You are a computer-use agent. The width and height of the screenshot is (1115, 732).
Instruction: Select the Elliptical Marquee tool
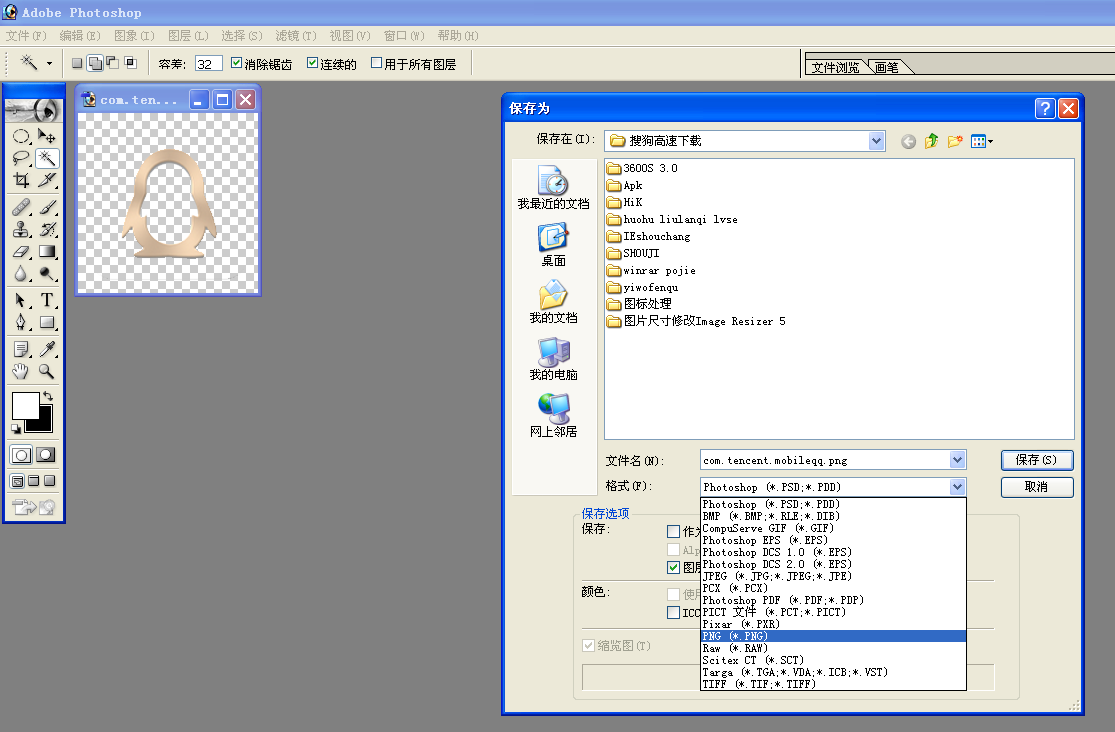pyautogui.click(x=21, y=136)
